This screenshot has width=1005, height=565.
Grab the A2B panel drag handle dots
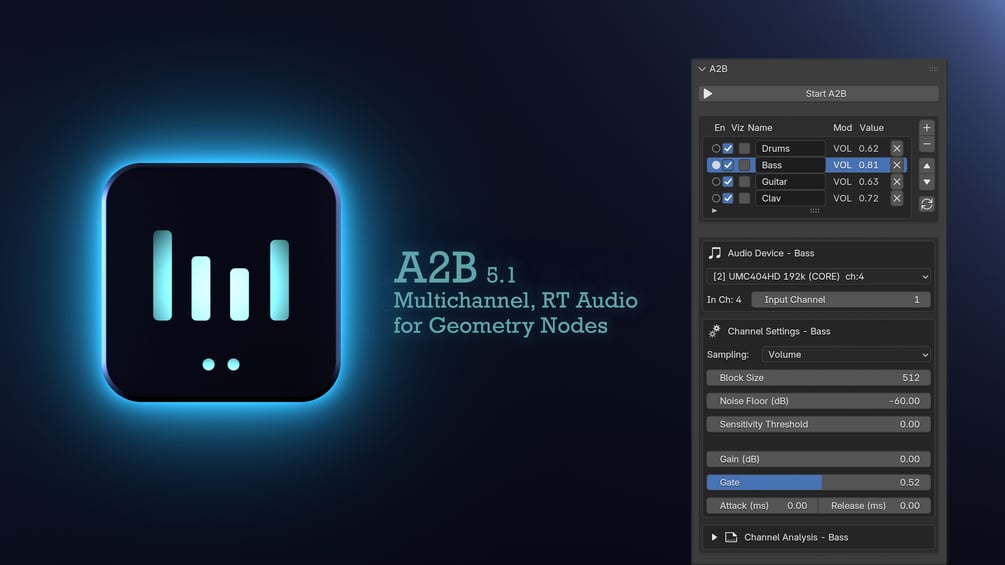point(933,69)
